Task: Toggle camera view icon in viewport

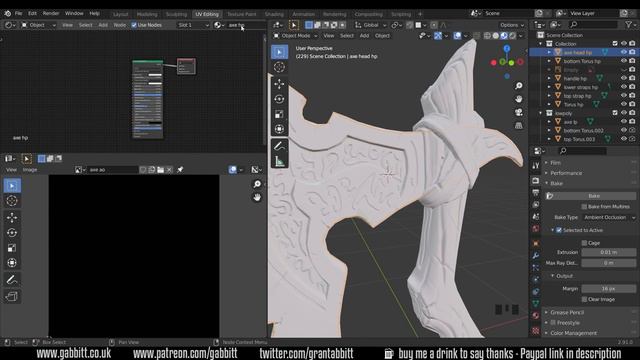Action: 518,112
